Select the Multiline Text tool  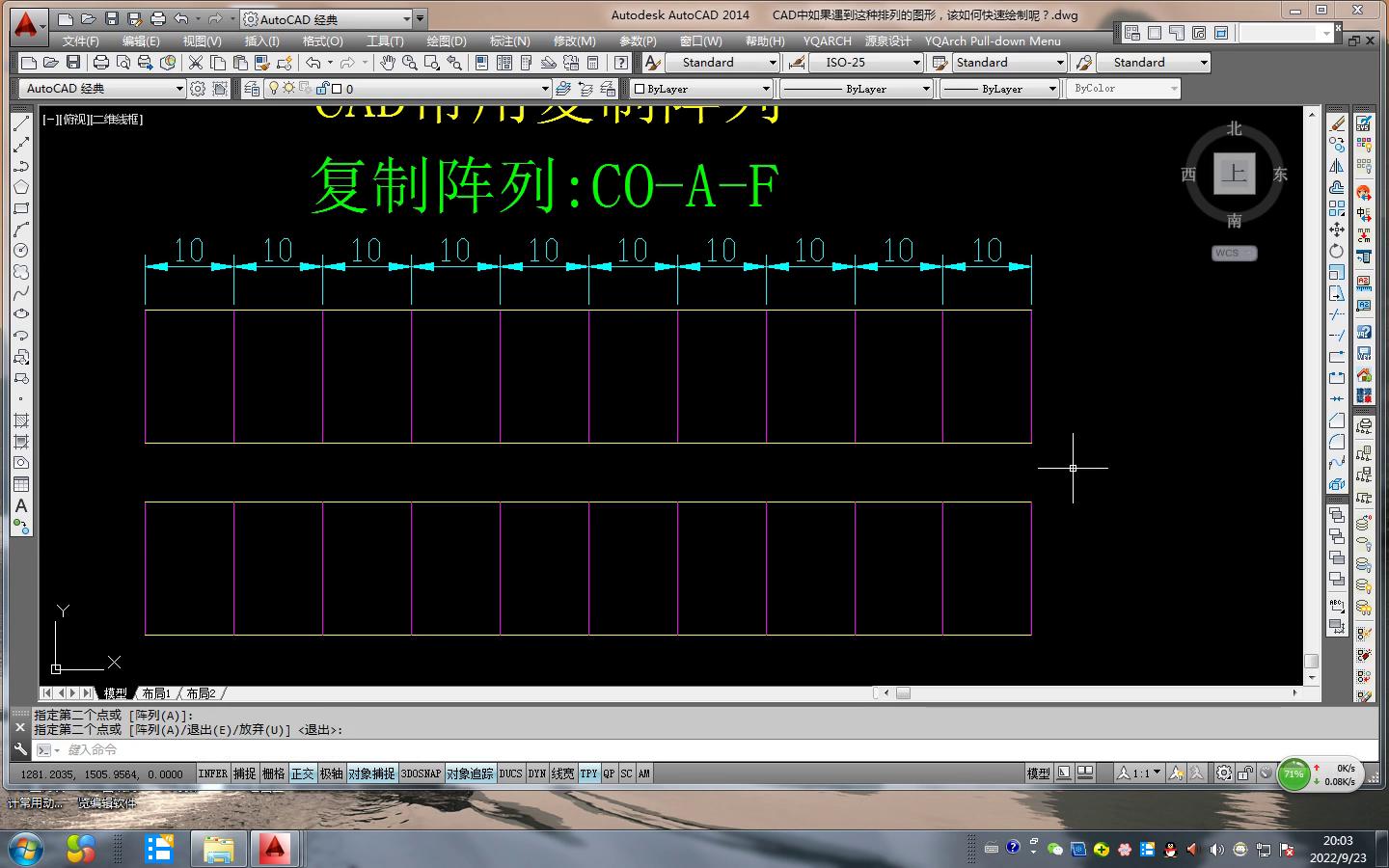[x=21, y=505]
